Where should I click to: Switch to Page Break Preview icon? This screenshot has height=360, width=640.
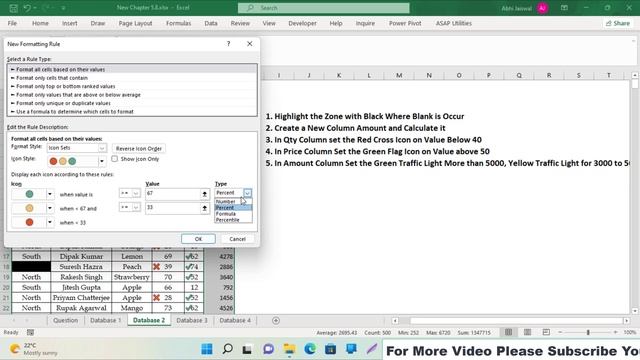point(546,332)
